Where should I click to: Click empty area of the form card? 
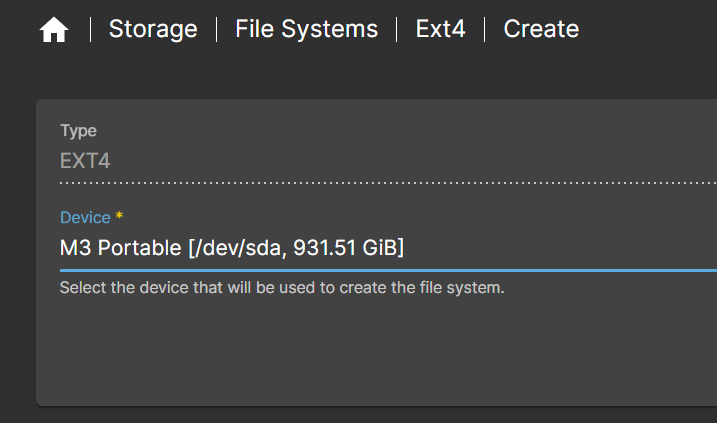(x=366, y=352)
